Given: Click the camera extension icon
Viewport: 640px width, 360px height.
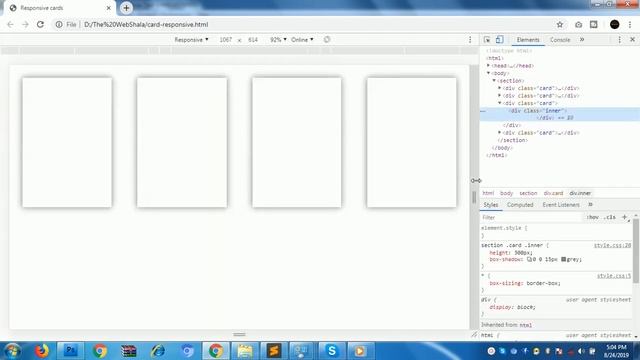Looking at the screenshot, I should click(x=578, y=24).
